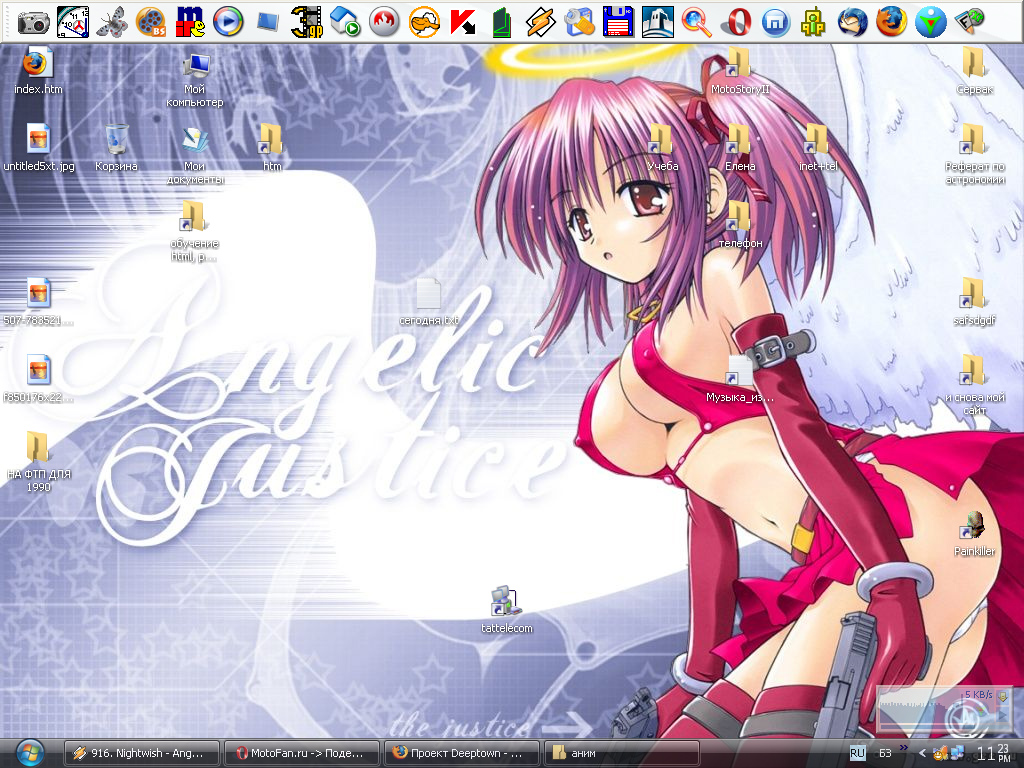Image resolution: width=1024 pixels, height=768 pixels.
Task: Select the htm folder shortcut
Action: coord(272,149)
